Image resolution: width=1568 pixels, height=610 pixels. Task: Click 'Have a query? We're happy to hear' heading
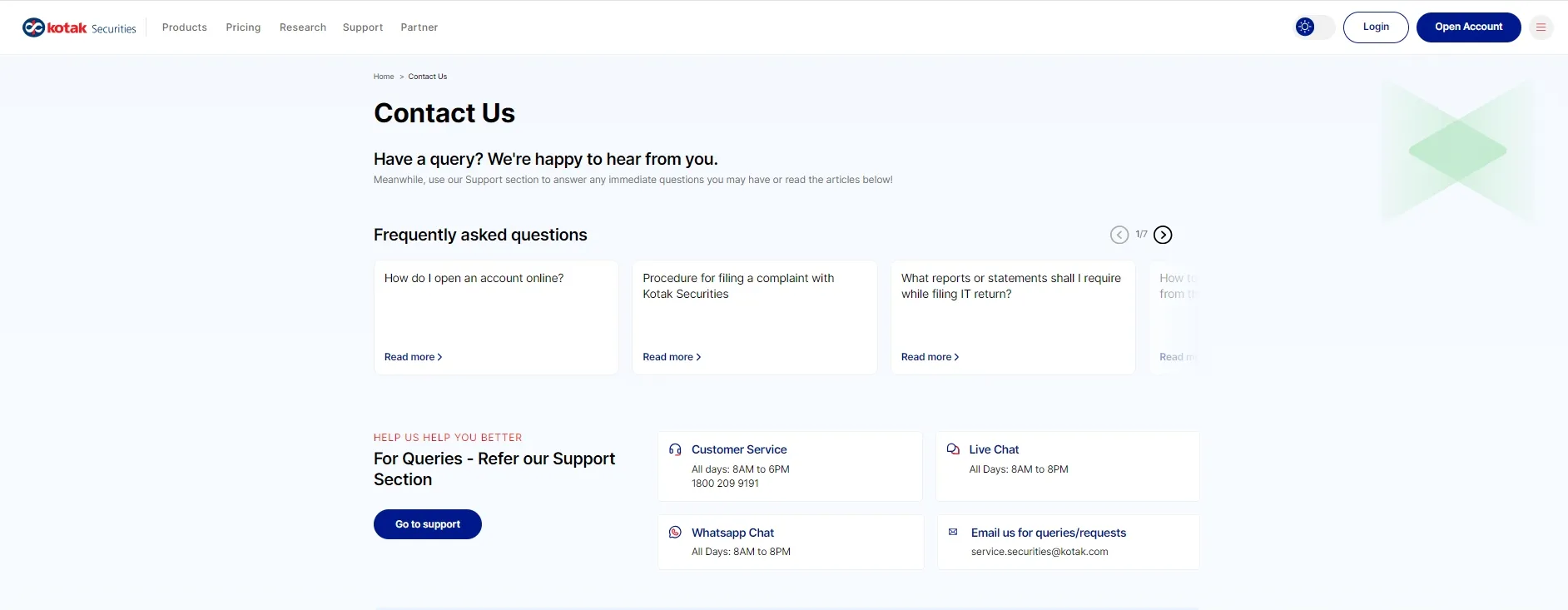click(x=546, y=159)
